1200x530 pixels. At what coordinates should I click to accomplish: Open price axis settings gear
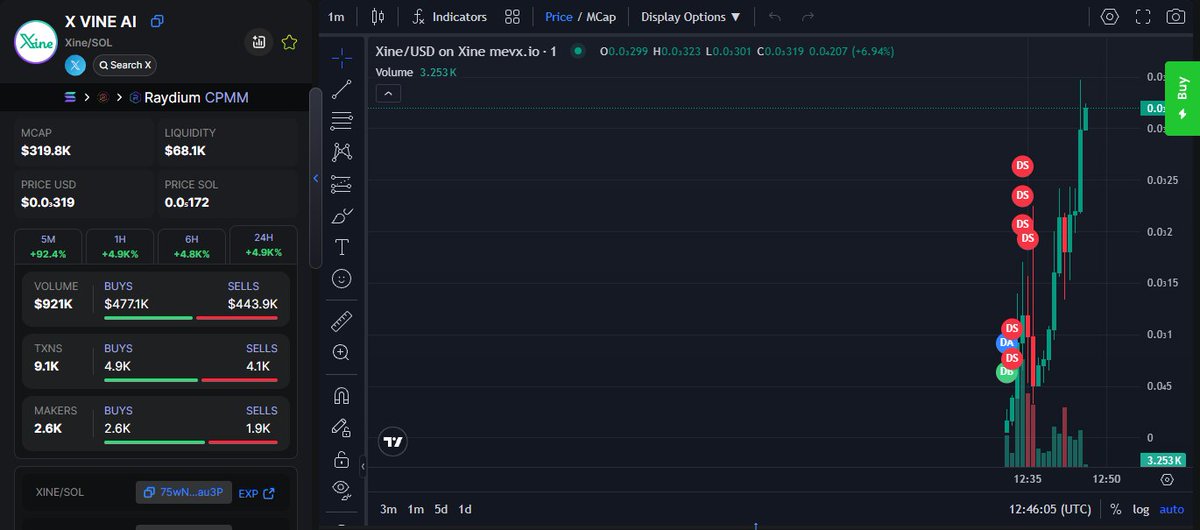[x=1167, y=479]
